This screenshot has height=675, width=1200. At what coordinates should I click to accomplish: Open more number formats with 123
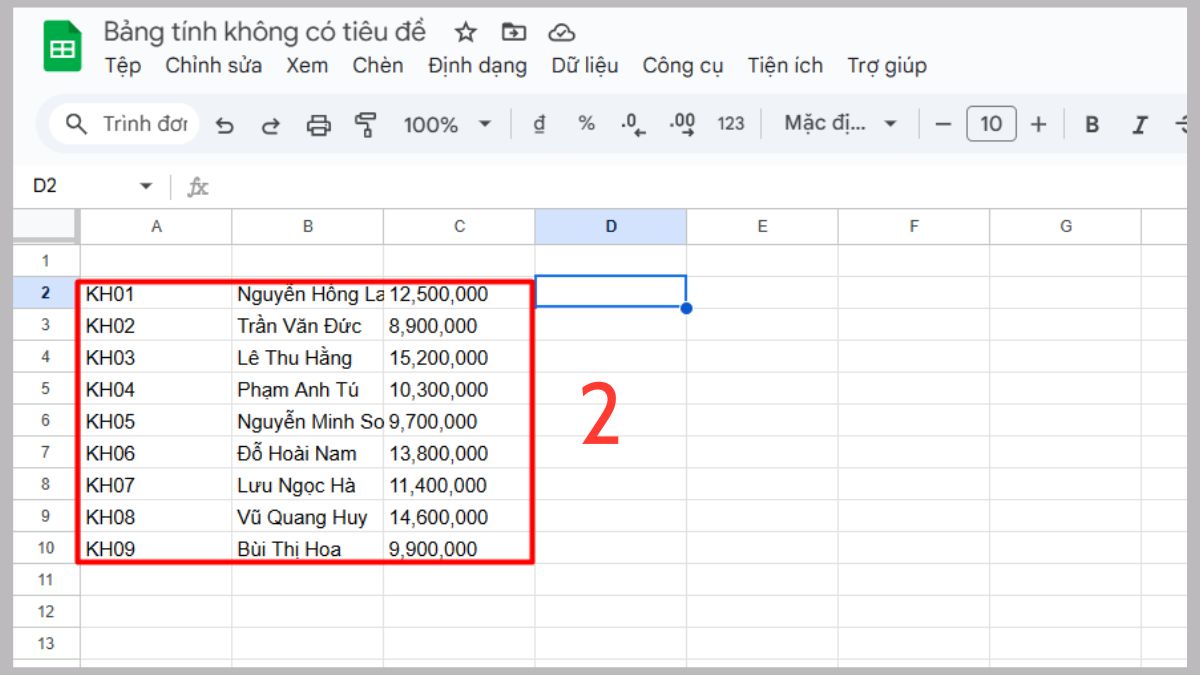[x=731, y=124]
